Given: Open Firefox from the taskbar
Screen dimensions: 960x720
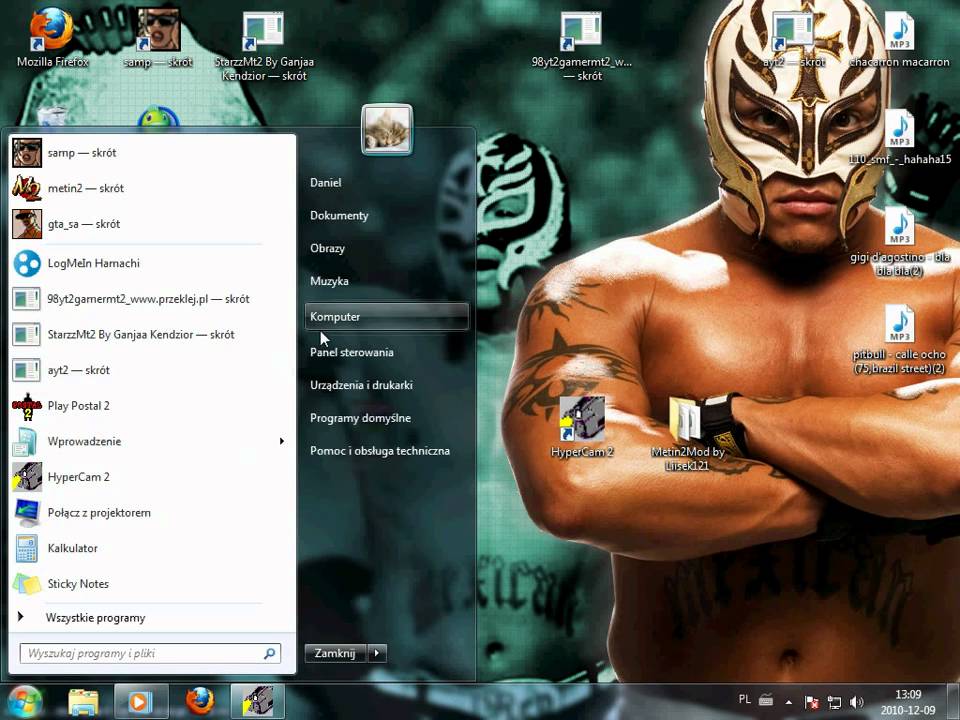Looking at the screenshot, I should pyautogui.click(x=200, y=702).
